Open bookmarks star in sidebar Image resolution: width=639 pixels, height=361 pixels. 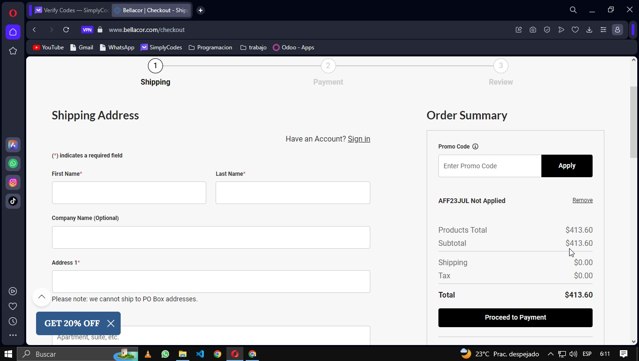[13, 51]
